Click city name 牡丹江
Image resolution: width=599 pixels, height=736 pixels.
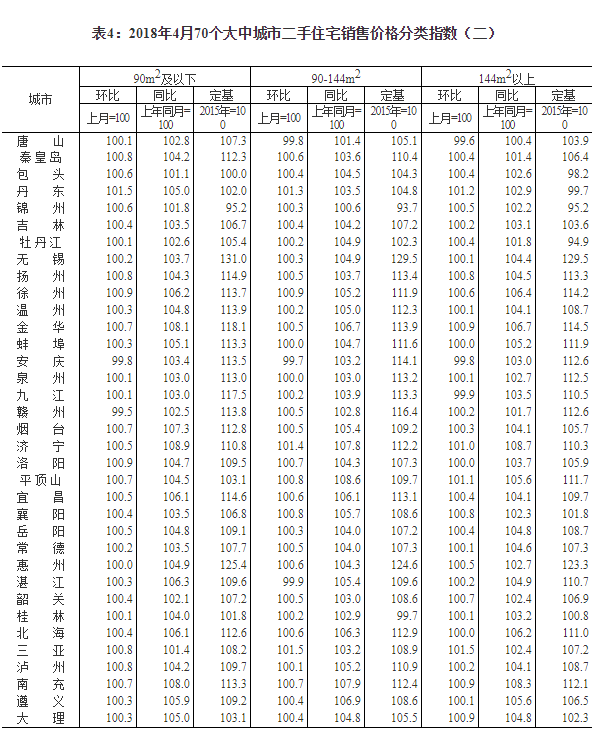click(40, 242)
